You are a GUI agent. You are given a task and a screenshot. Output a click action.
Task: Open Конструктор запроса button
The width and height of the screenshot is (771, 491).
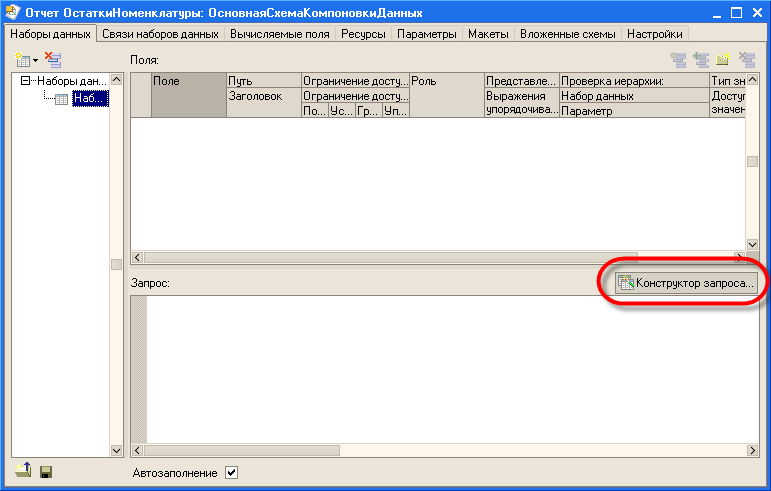pos(686,283)
